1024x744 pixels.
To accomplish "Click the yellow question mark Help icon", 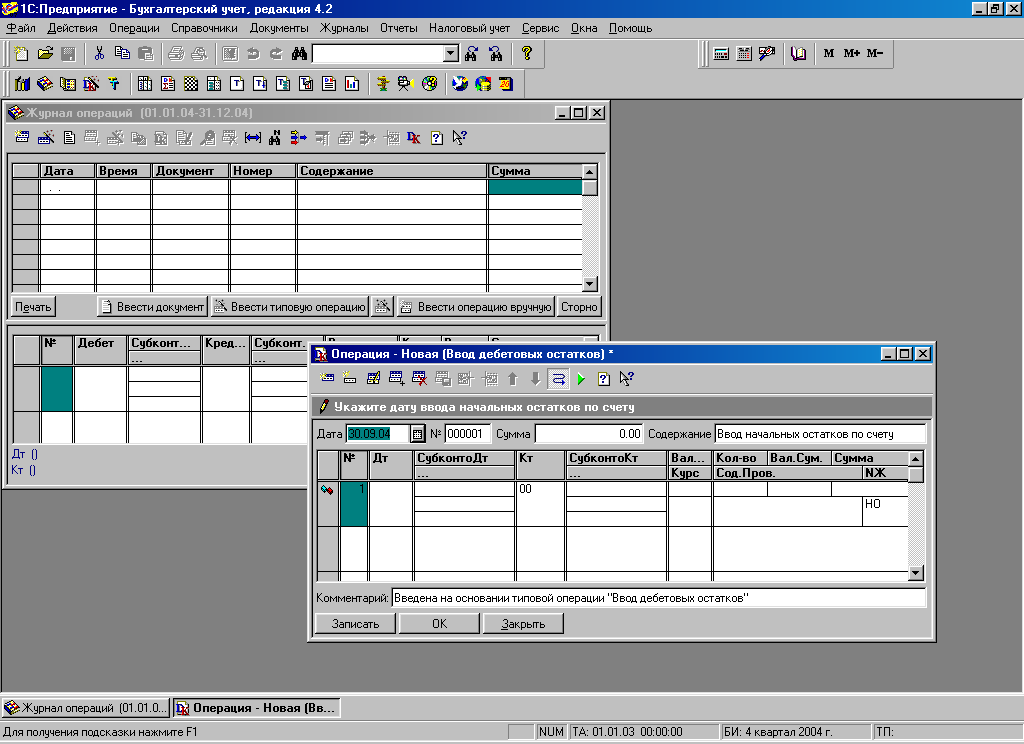I will 526,54.
